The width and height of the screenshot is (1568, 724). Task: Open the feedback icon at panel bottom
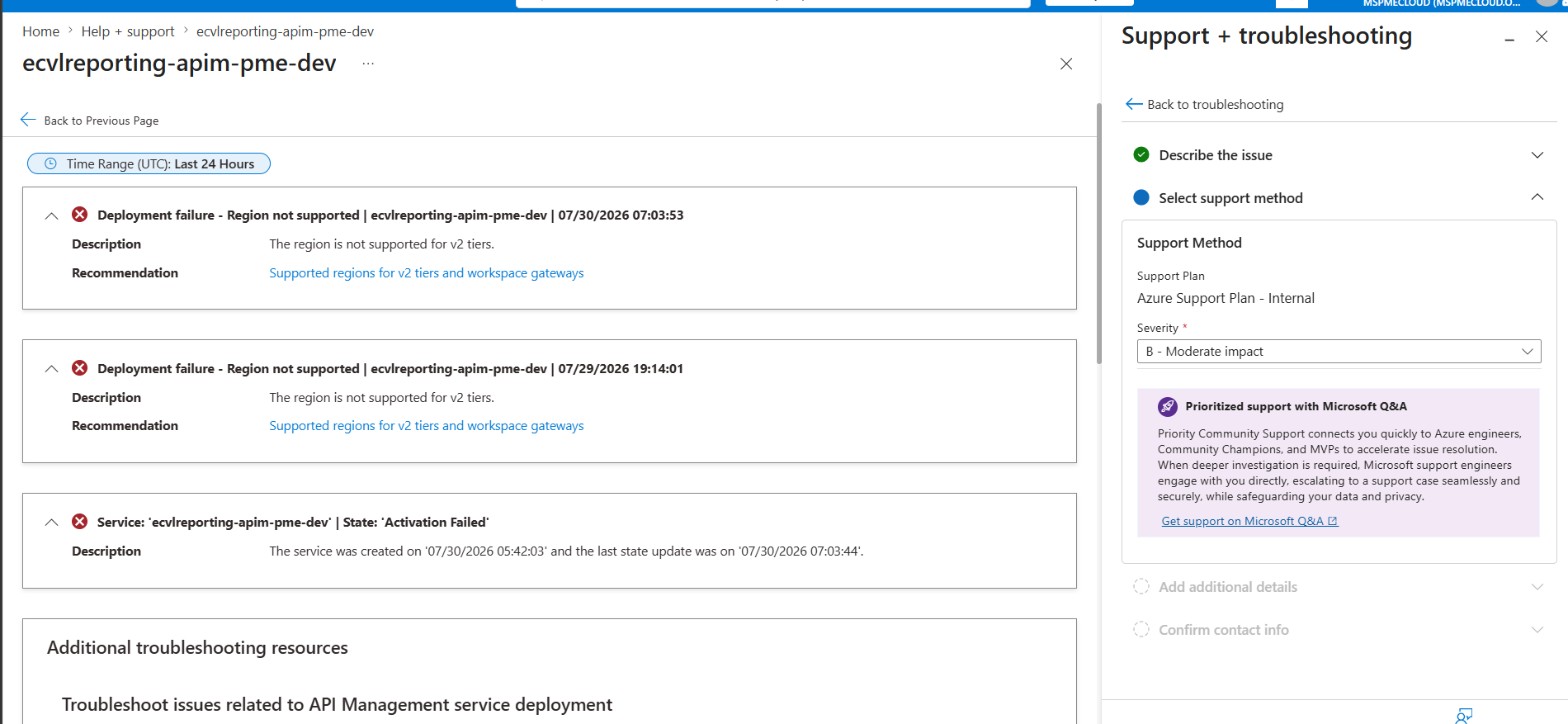tap(1464, 716)
